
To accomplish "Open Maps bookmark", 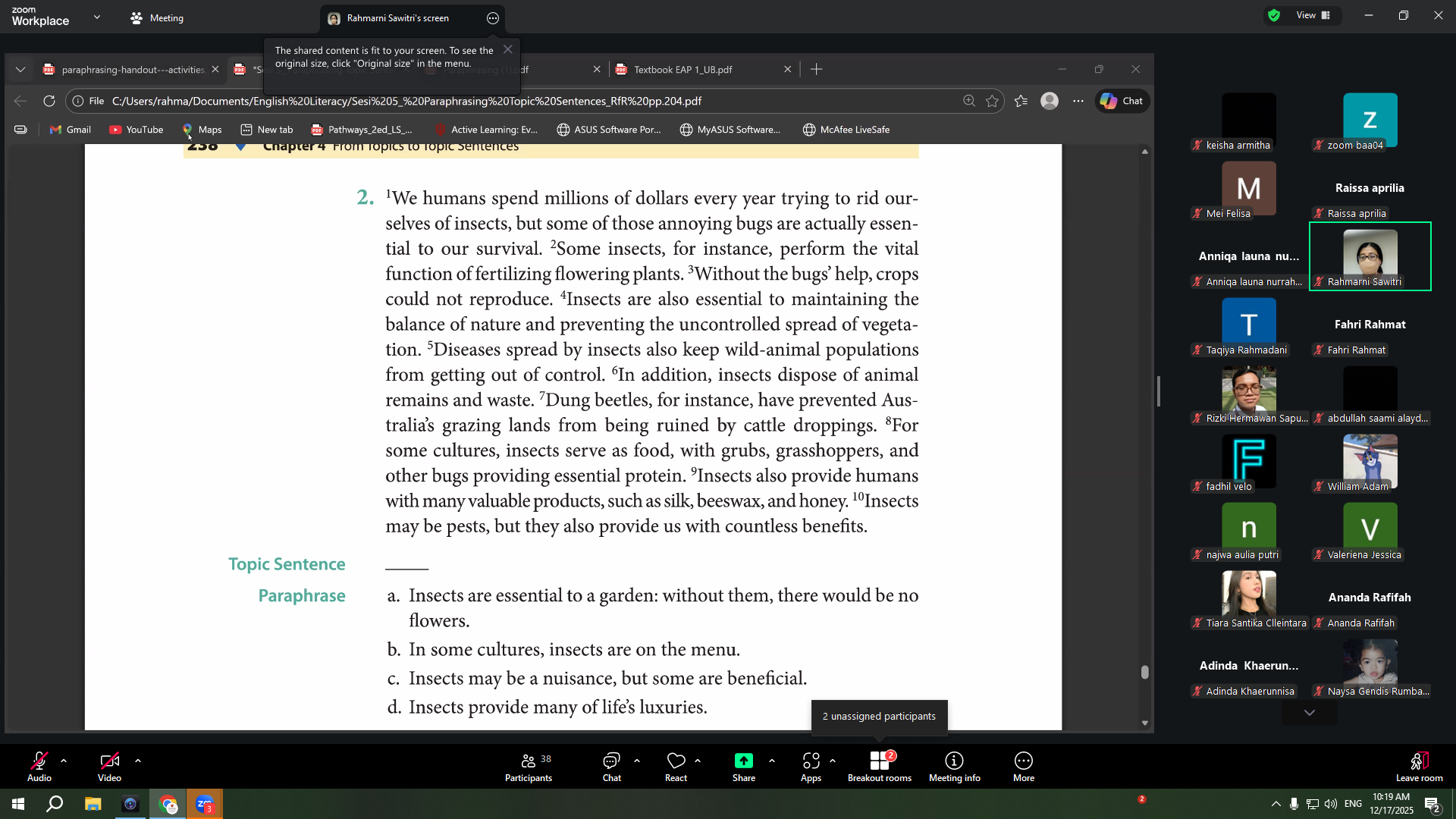I will tap(202, 130).
